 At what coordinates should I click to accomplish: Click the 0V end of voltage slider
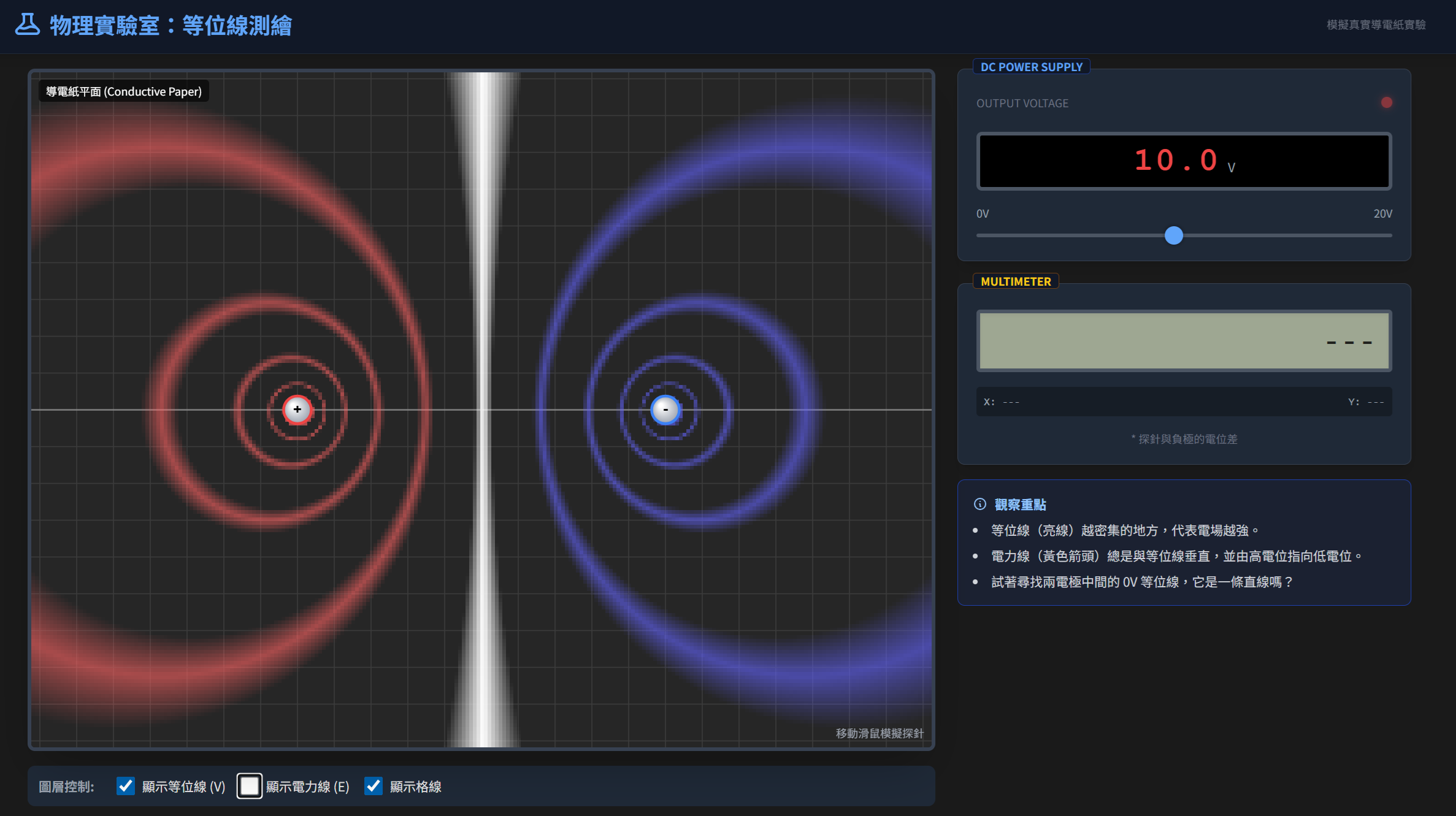979,235
